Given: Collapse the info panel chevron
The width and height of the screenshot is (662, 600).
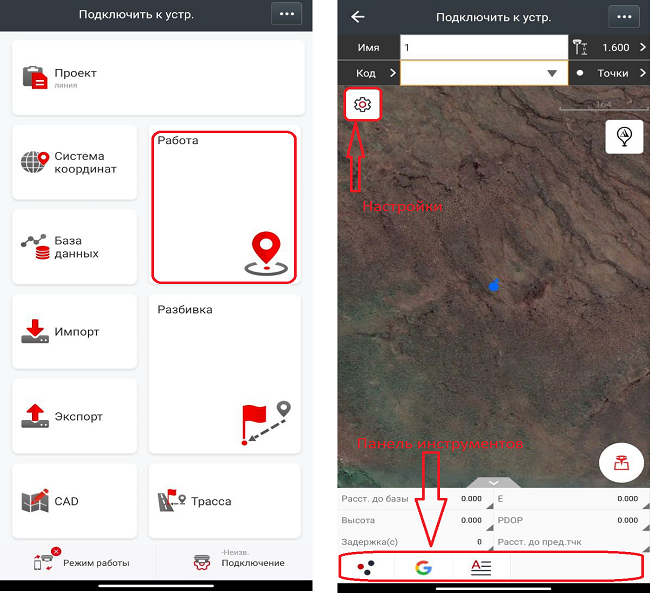Looking at the screenshot, I should [x=494, y=482].
